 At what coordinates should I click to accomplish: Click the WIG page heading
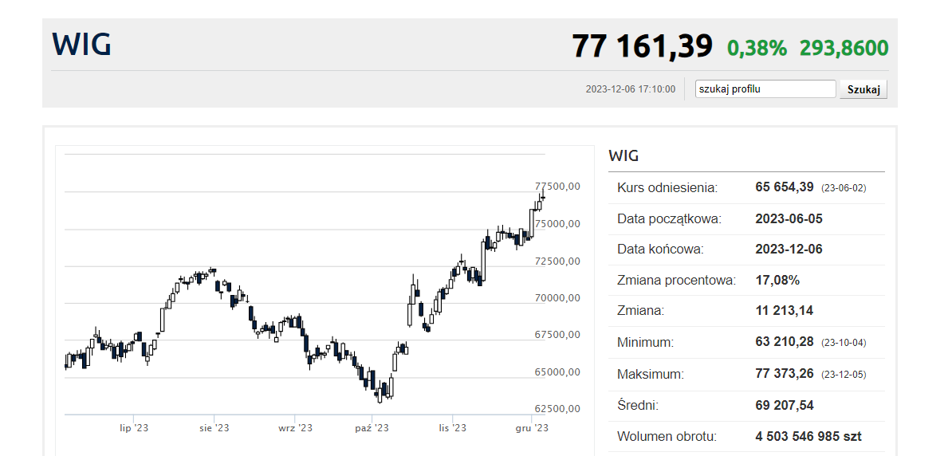coord(82,45)
